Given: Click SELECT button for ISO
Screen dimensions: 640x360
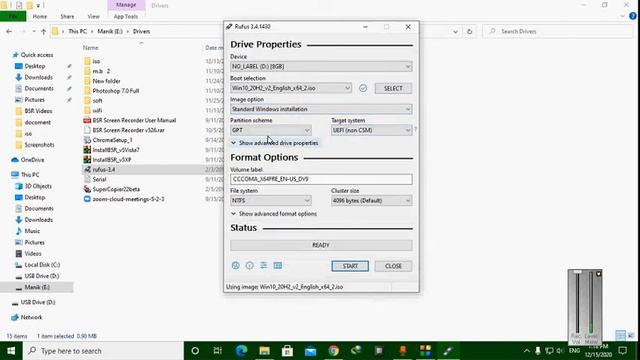Looking at the screenshot, I should pyautogui.click(x=393, y=88).
